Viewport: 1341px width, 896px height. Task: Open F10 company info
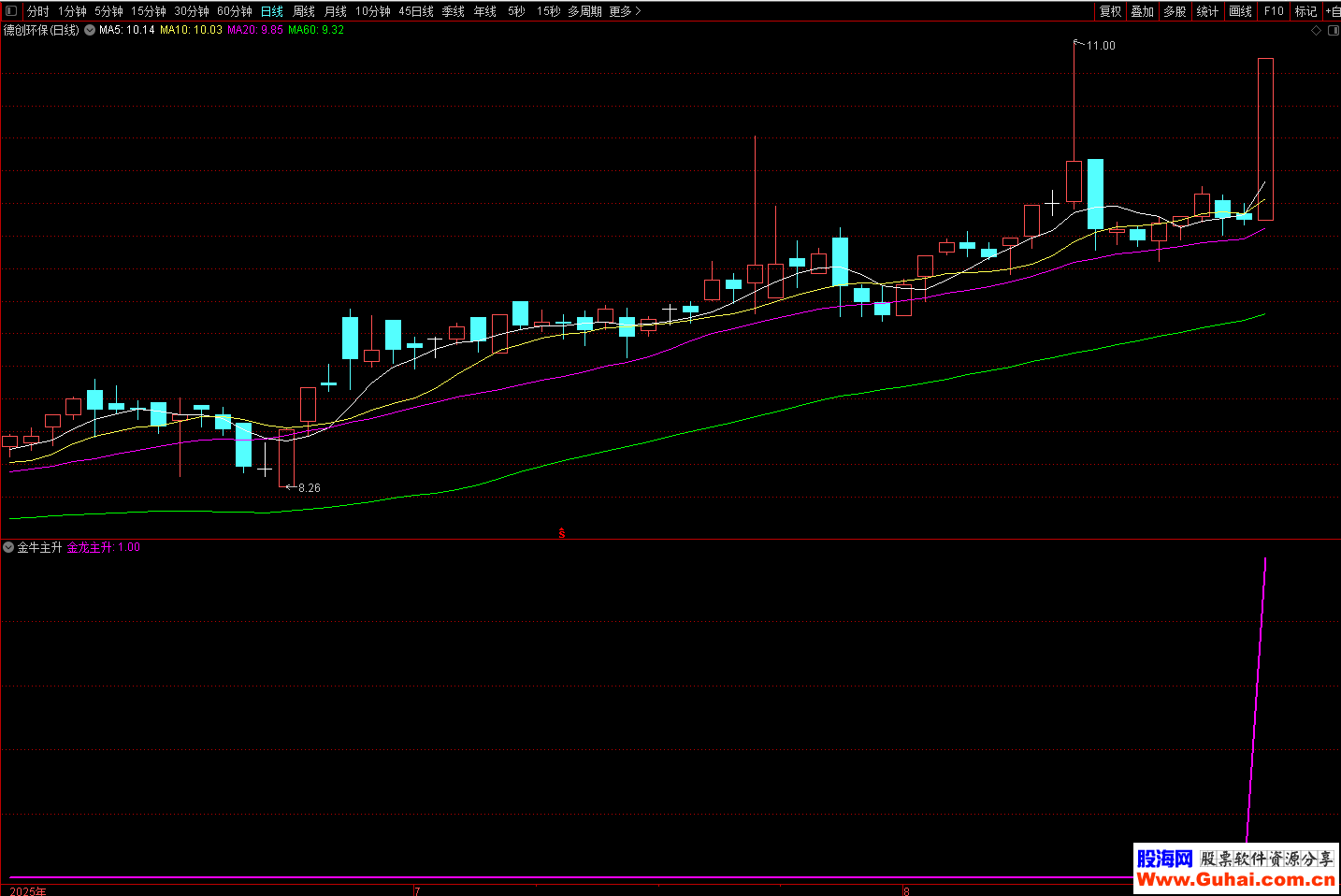(x=1274, y=11)
